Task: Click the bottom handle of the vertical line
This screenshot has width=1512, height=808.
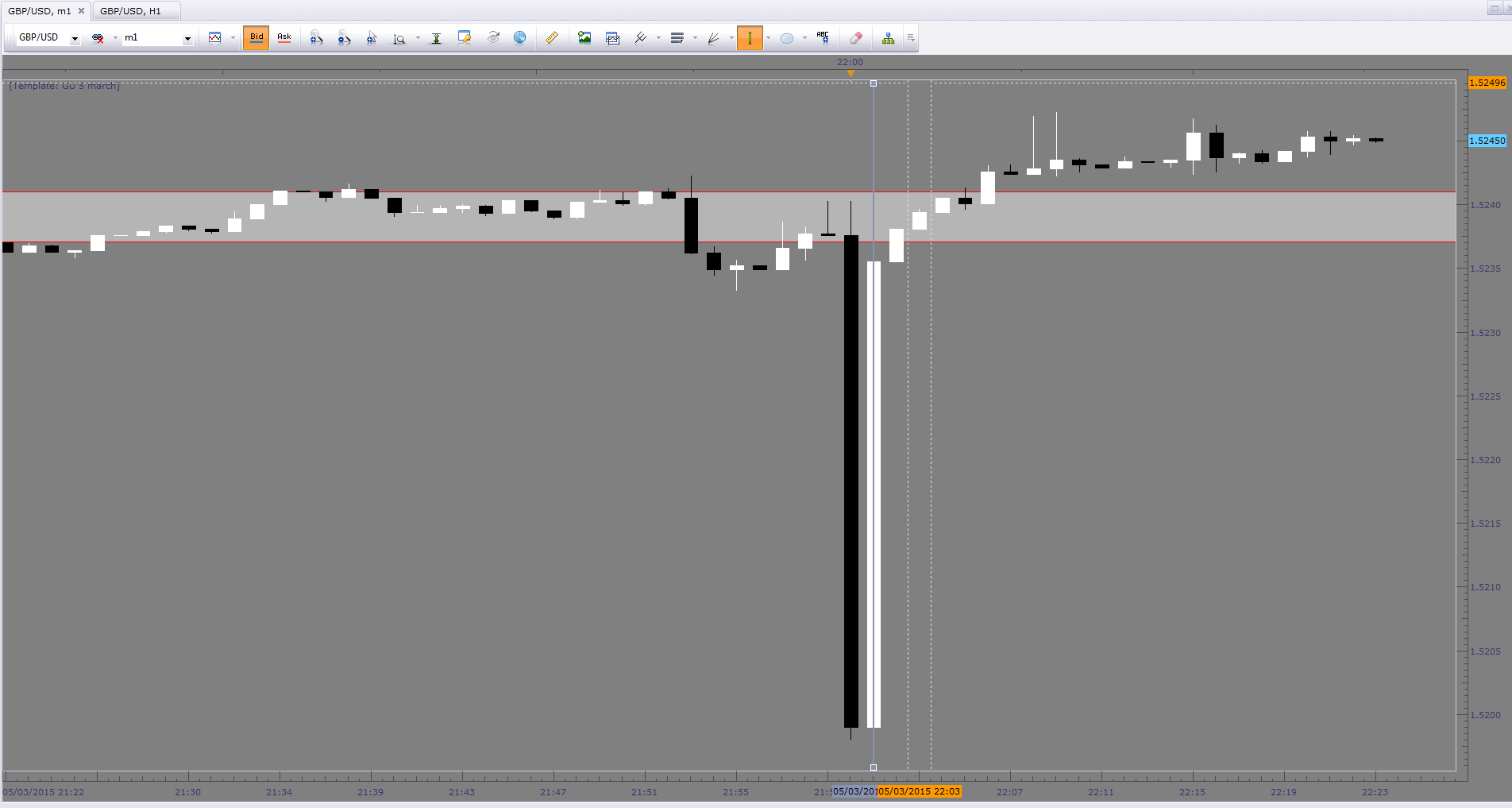Action: [874, 767]
